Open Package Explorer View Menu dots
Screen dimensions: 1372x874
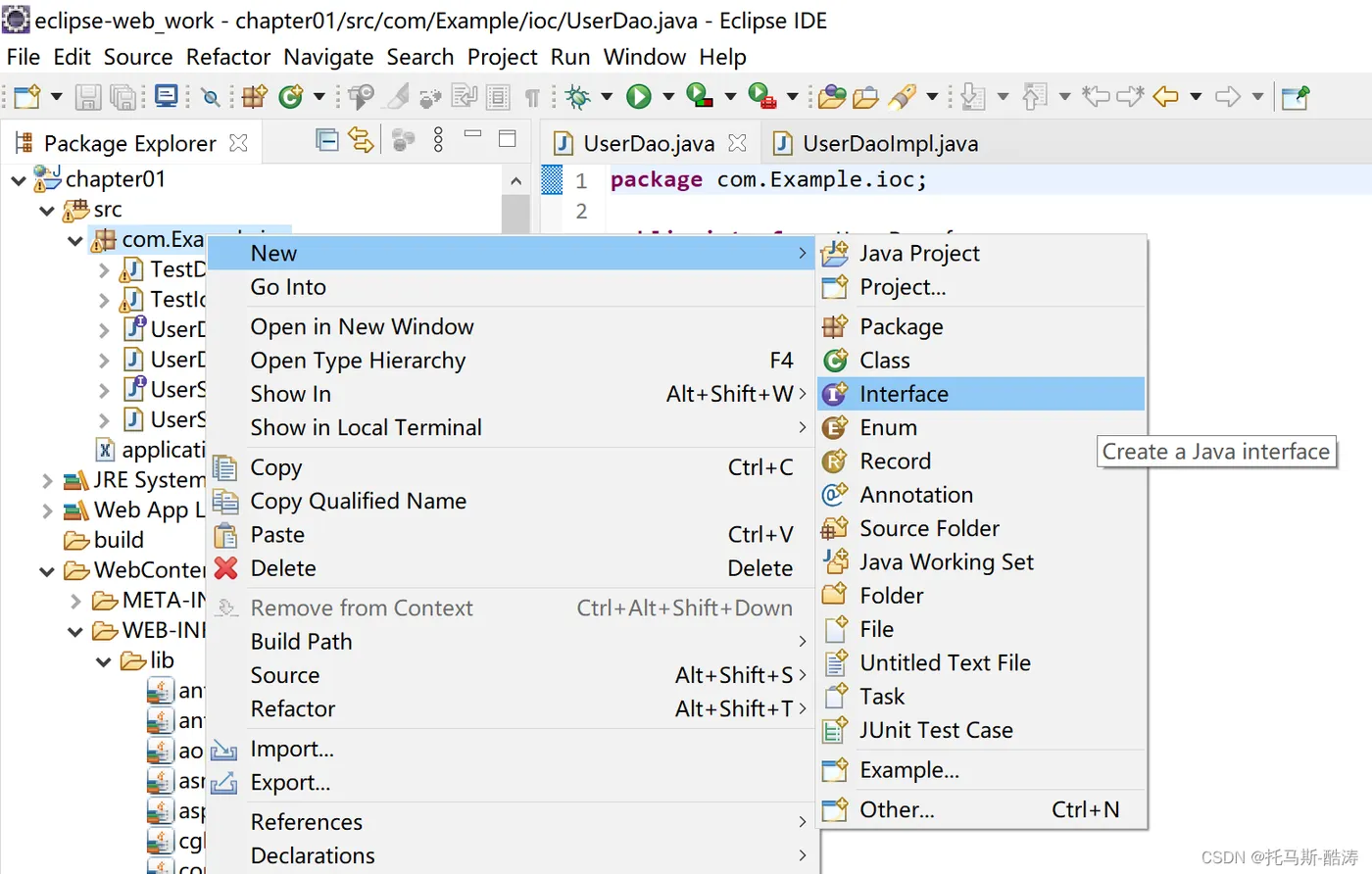point(438,141)
